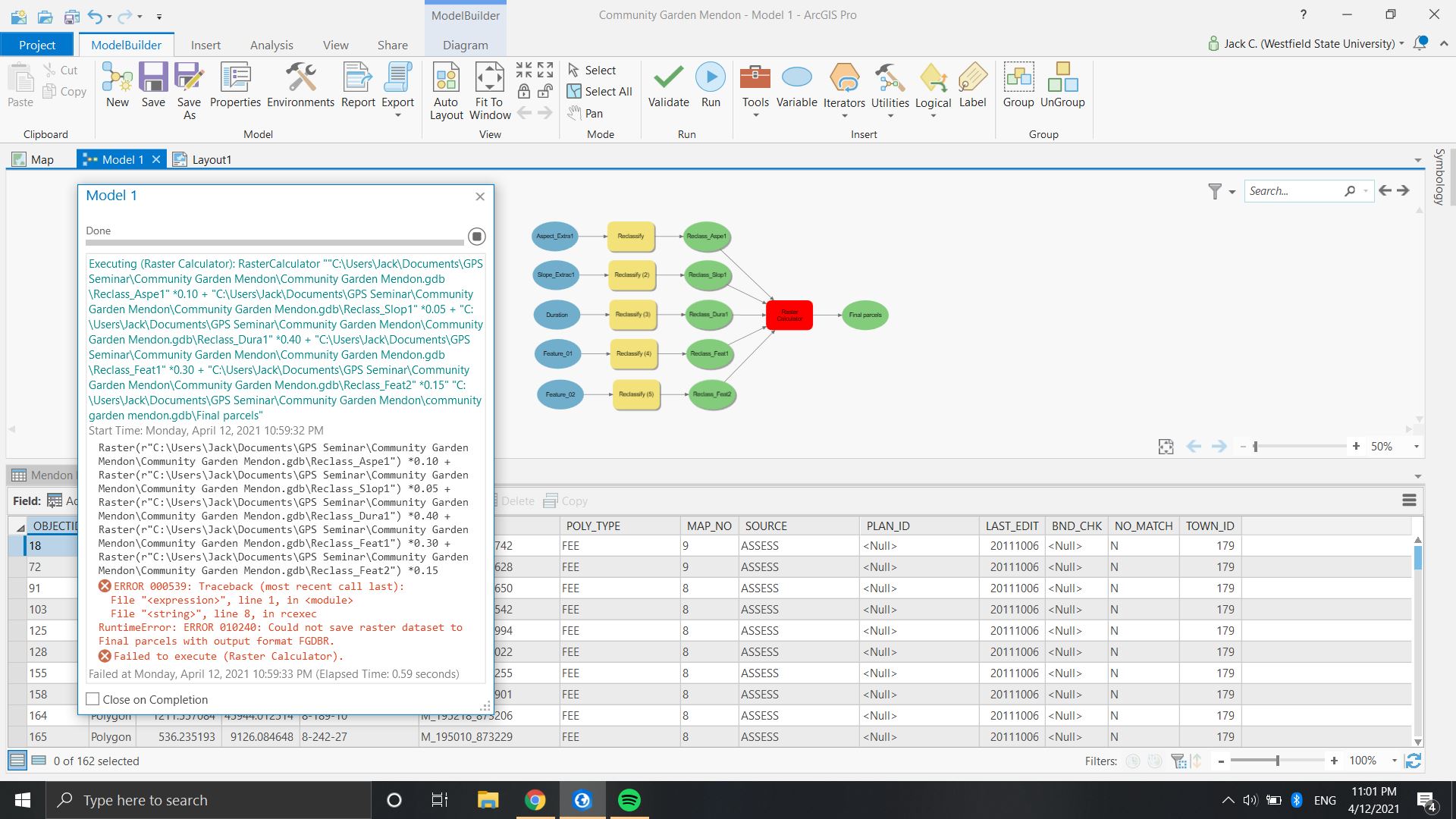
Task: Click the diagram zoom slider handle
Action: pyautogui.click(x=1256, y=447)
